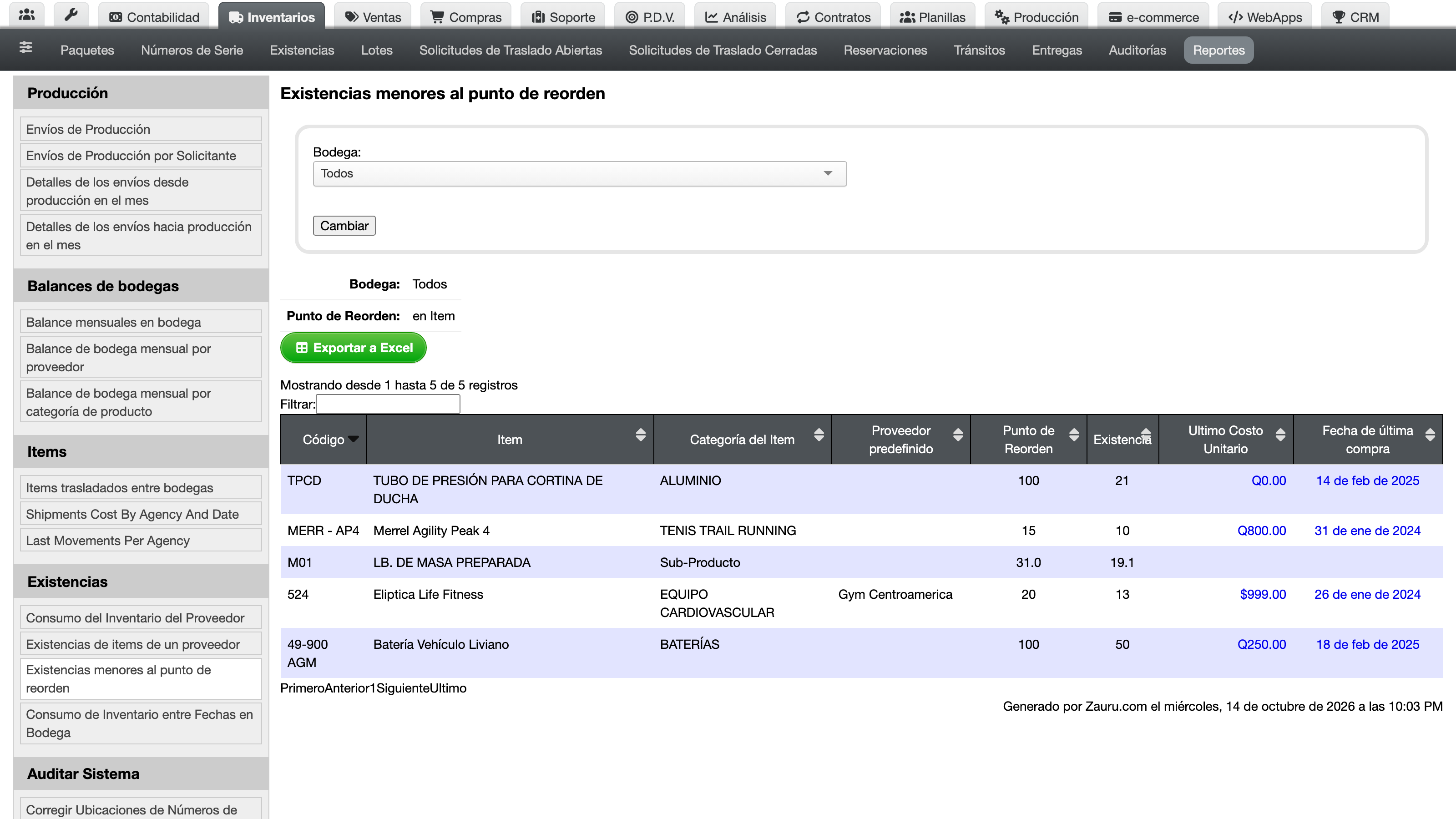Toggle the sliders filter icon in submenu

point(25,48)
